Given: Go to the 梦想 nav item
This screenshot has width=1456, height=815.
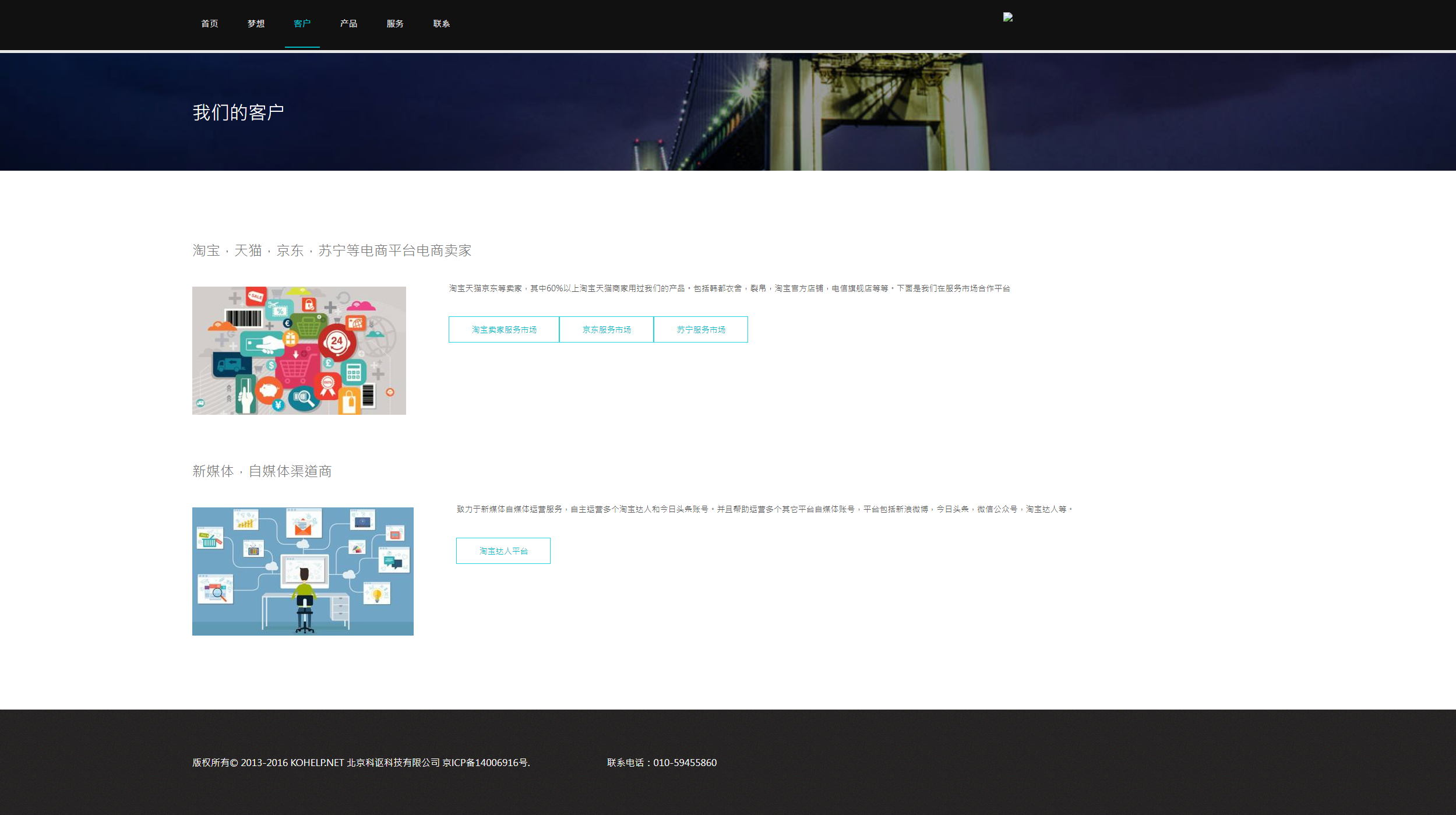Looking at the screenshot, I should pyautogui.click(x=256, y=24).
